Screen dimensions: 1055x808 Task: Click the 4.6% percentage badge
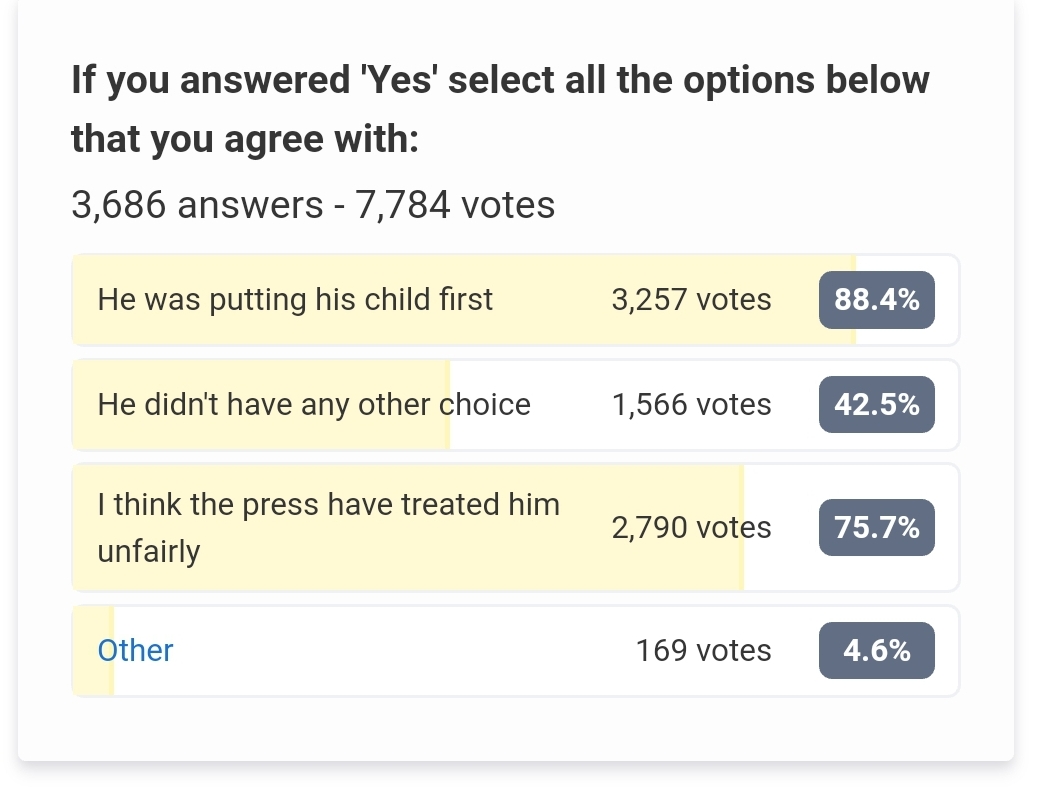pyautogui.click(x=877, y=651)
